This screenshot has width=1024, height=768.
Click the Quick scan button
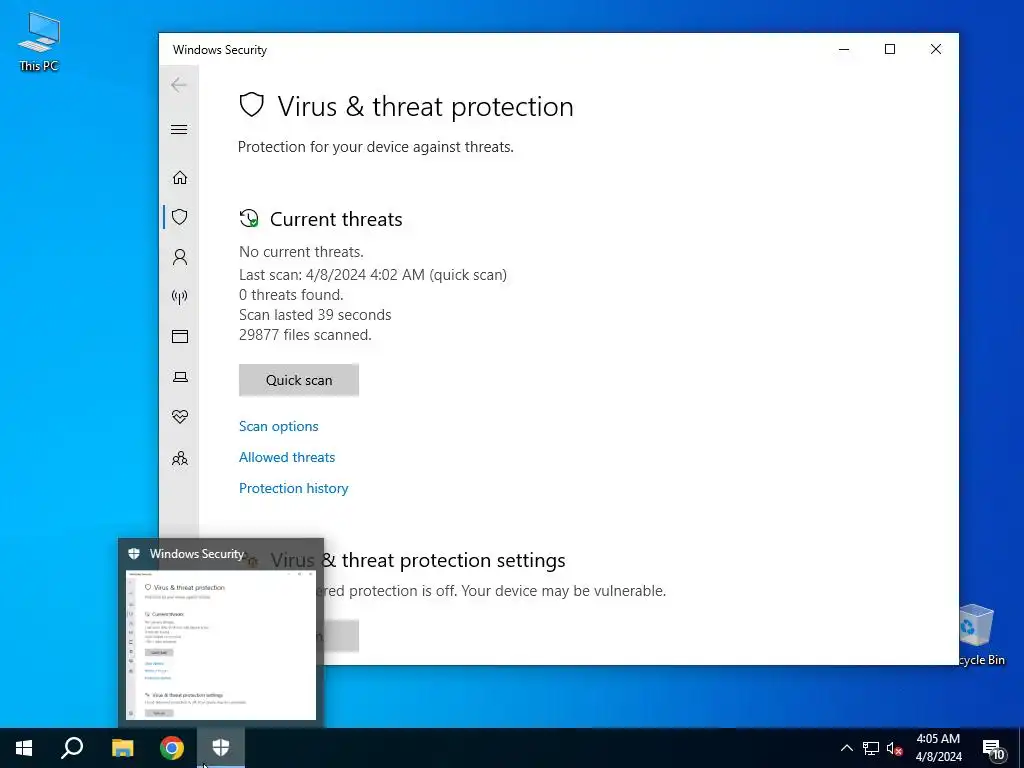(299, 380)
